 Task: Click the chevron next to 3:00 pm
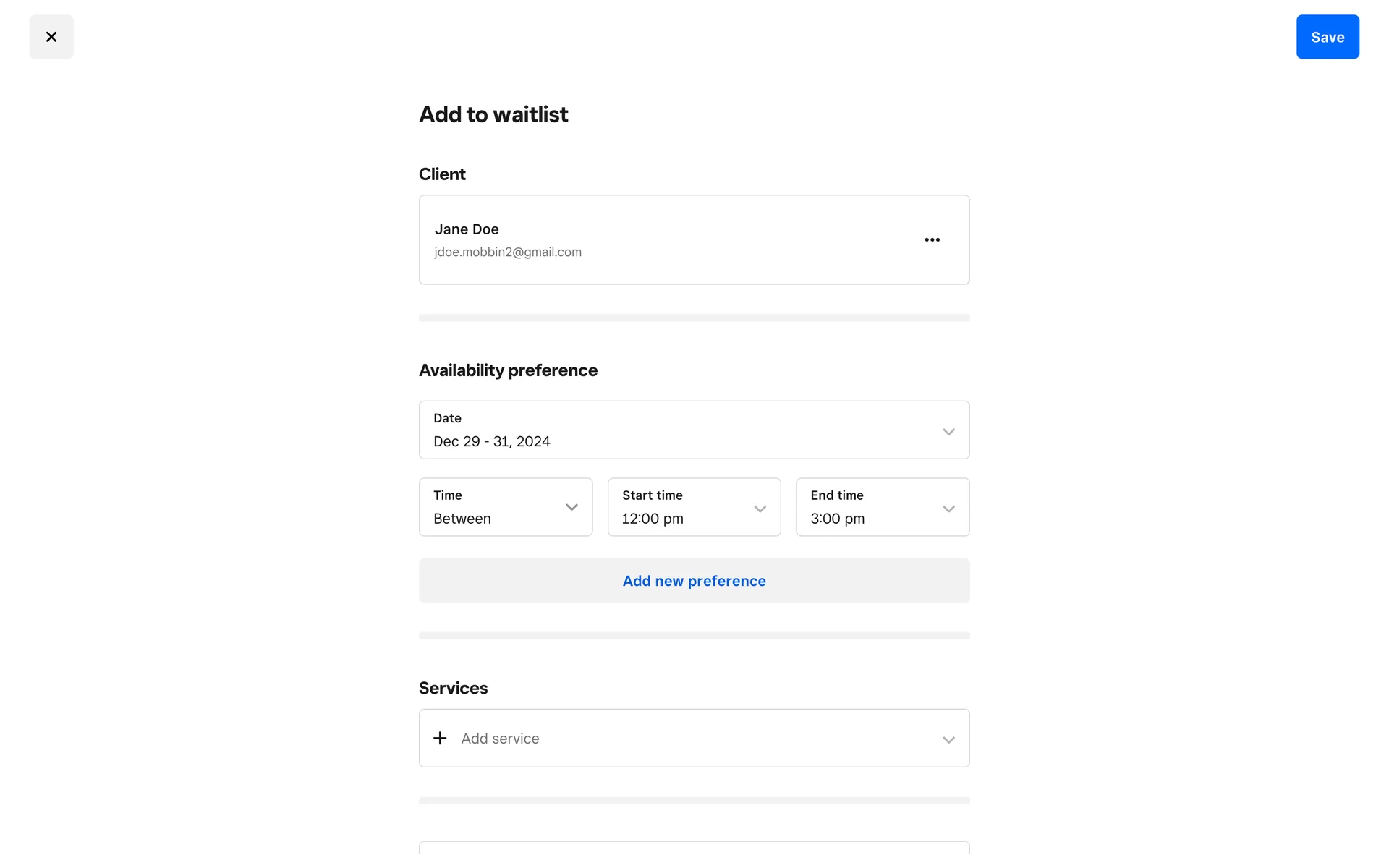(x=948, y=509)
